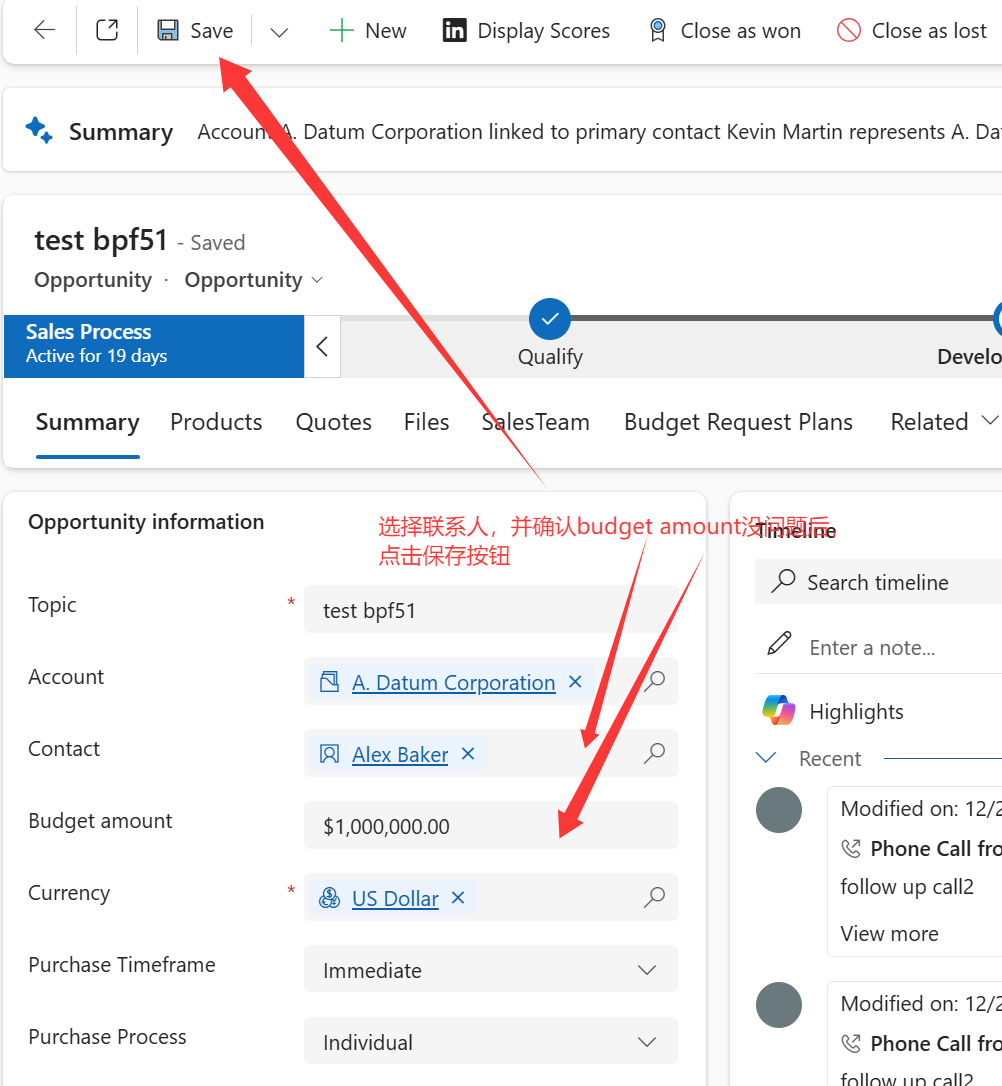This screenshot has height=1086, width=1002.
Task: Click the account entity icon beside A. Datum
Action: (x=330, y=682)
